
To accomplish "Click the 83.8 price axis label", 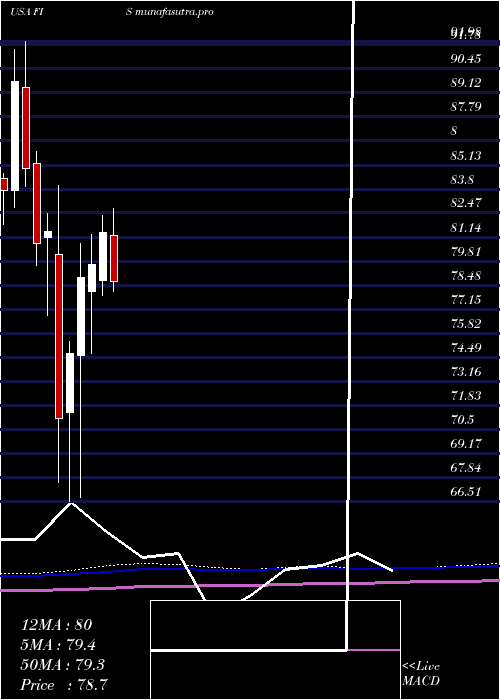I will point(463,180).
